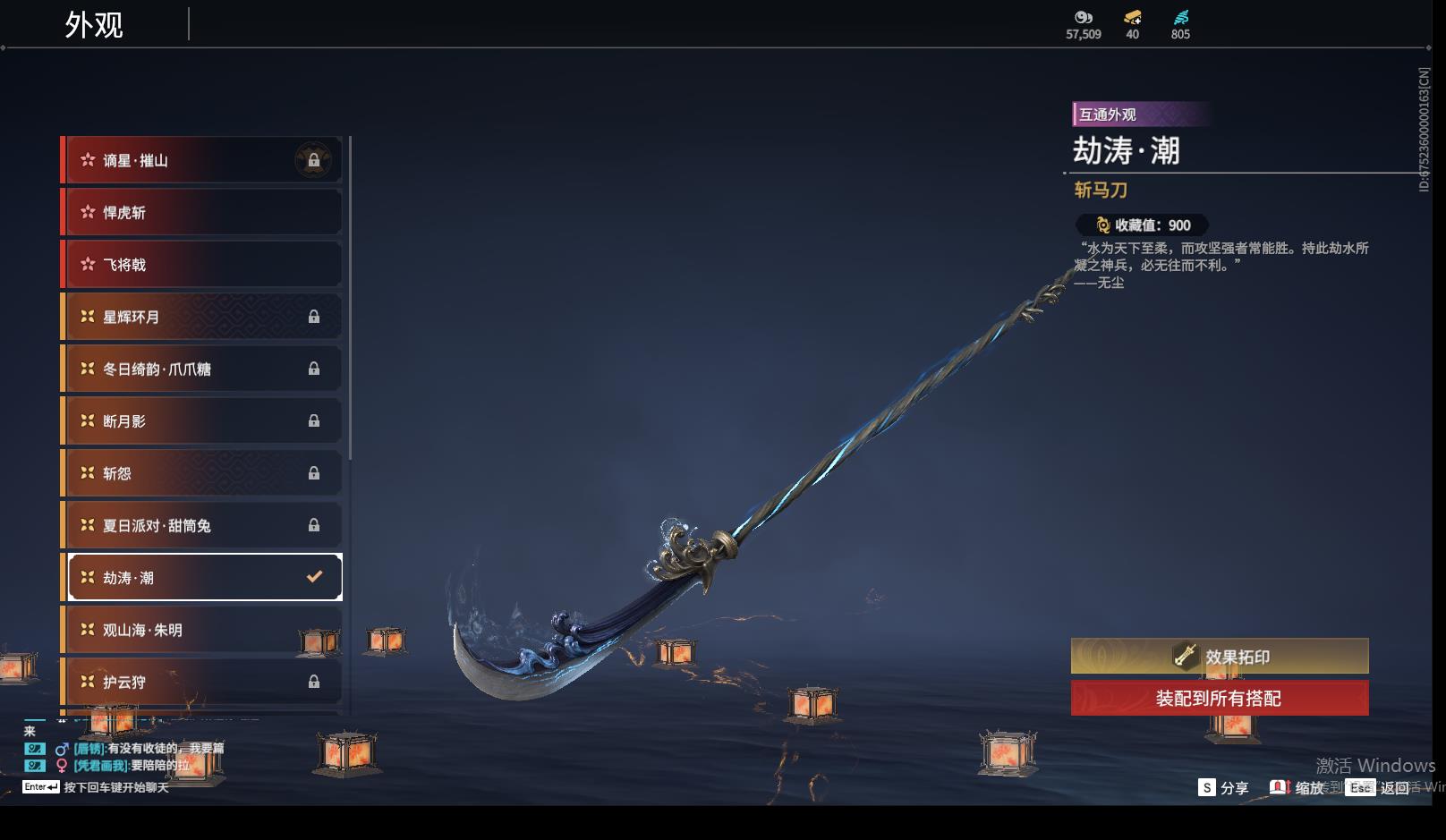Click 装配到所有搭配 red button
Viewport: 1446px width, 840px height.
(1220, 698)
